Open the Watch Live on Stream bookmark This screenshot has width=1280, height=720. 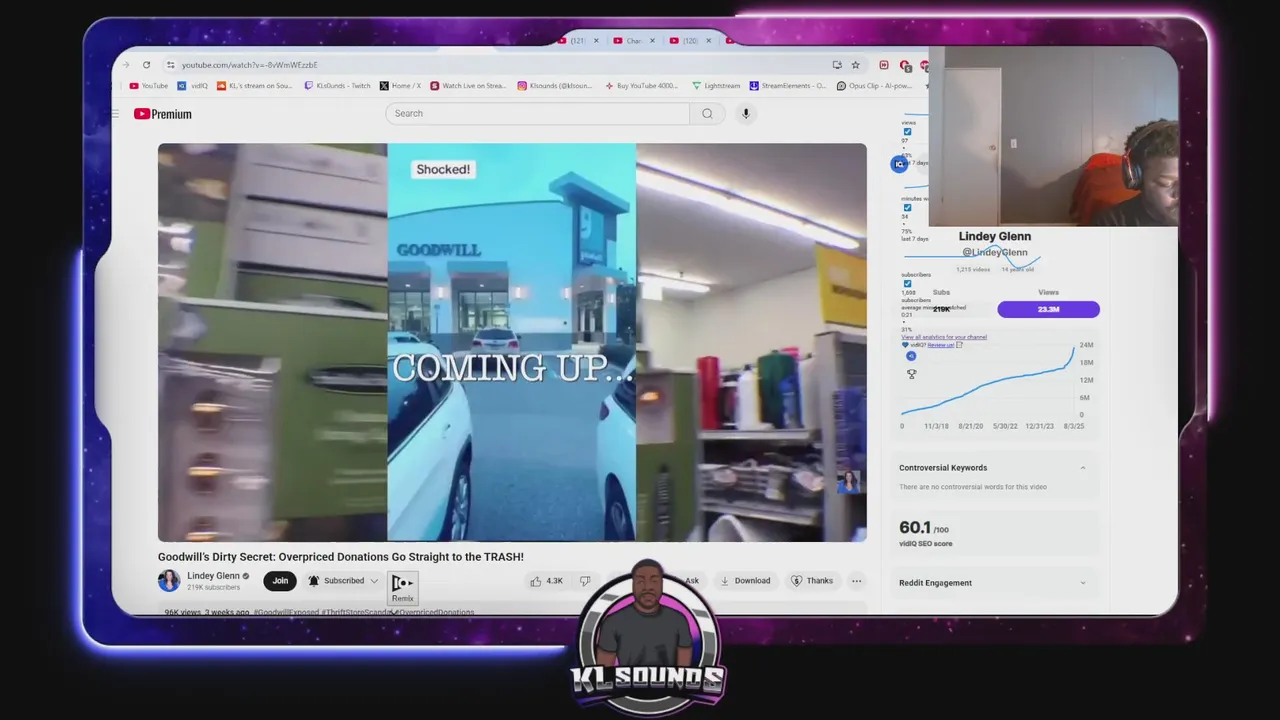468,86
